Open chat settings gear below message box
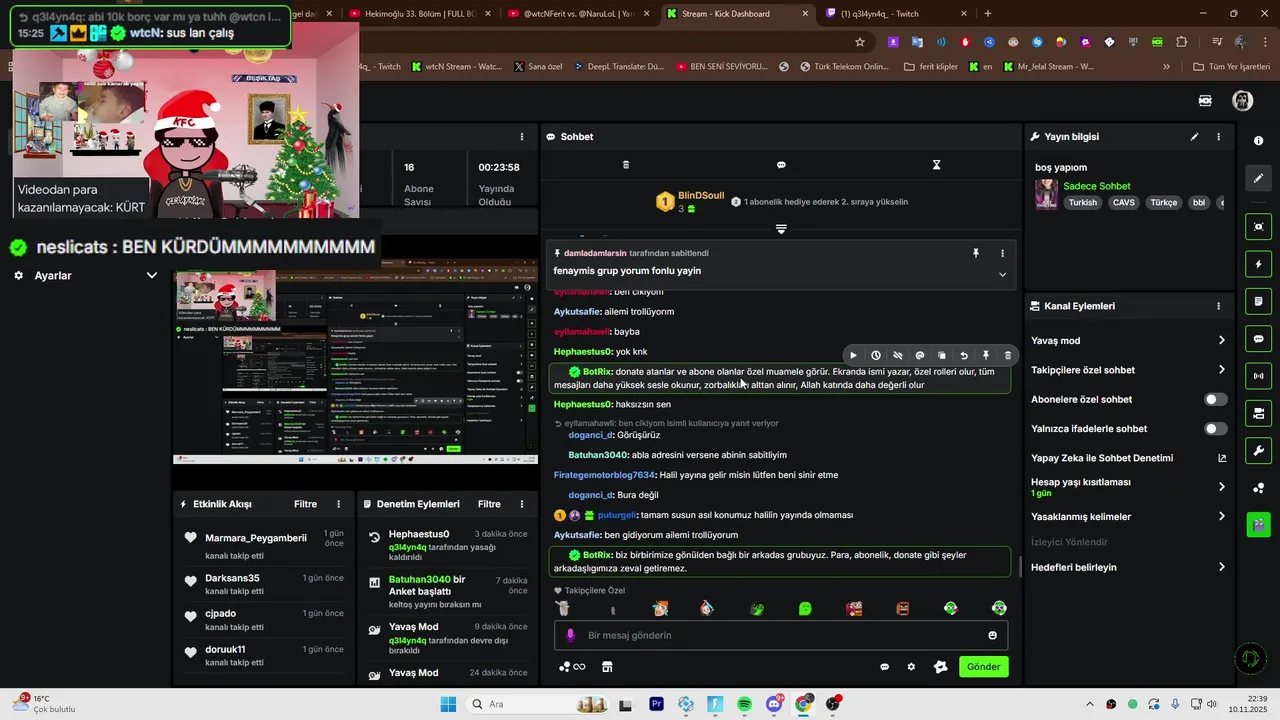 point(911,667)
